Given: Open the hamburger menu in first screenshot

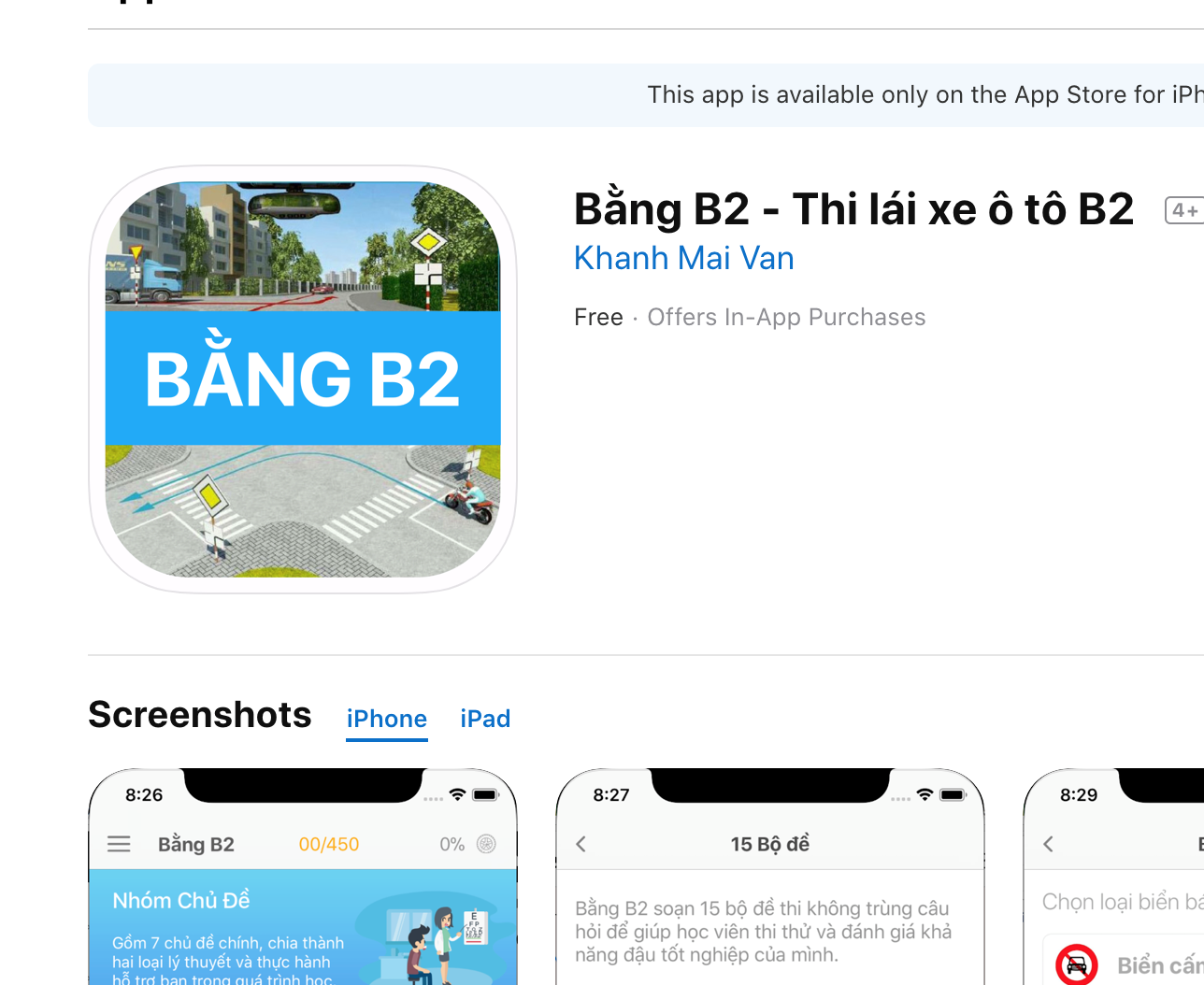Looking at the screenshot, I should [x=119, y=844].
